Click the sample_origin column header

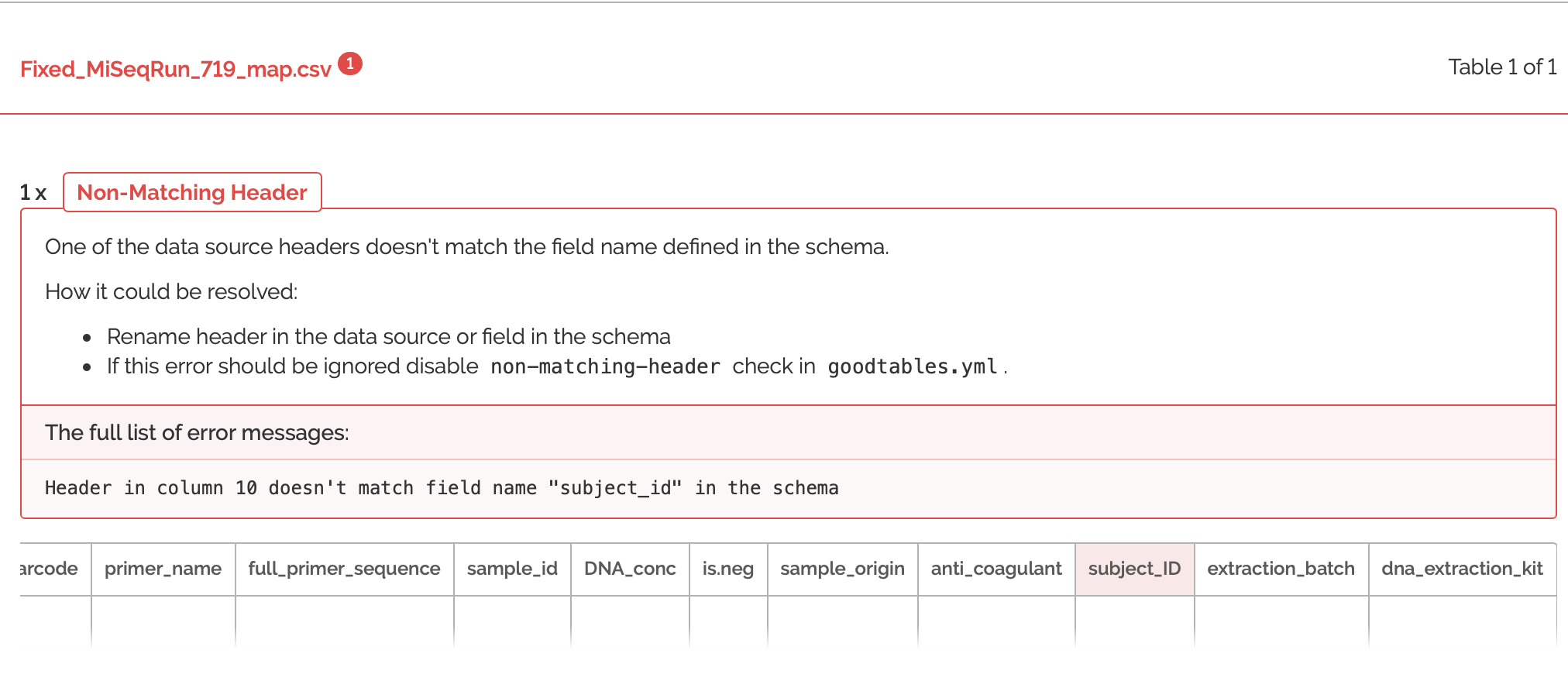coord(842,569)
